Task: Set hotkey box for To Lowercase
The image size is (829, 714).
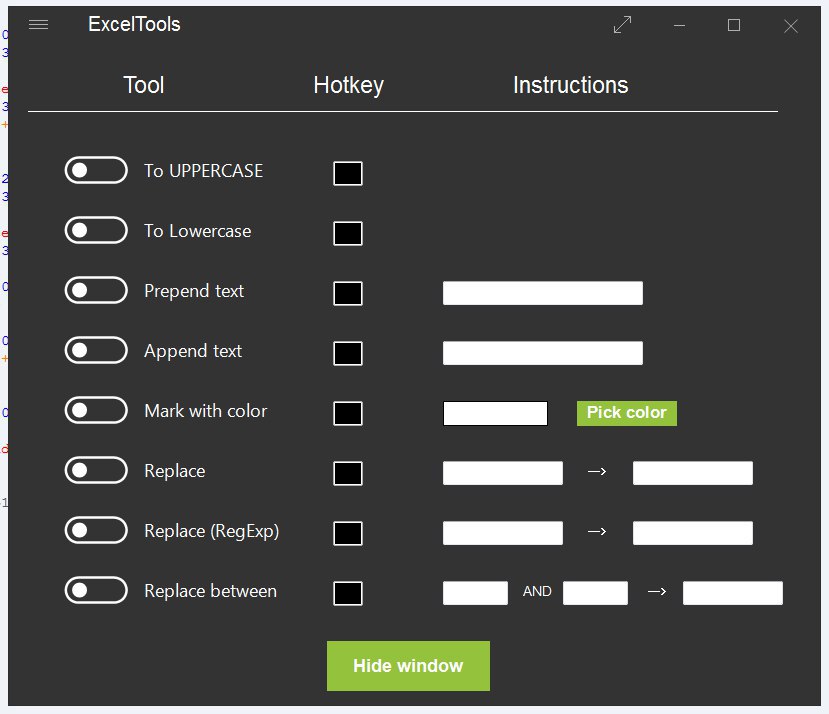Action: tap(348, 233)
